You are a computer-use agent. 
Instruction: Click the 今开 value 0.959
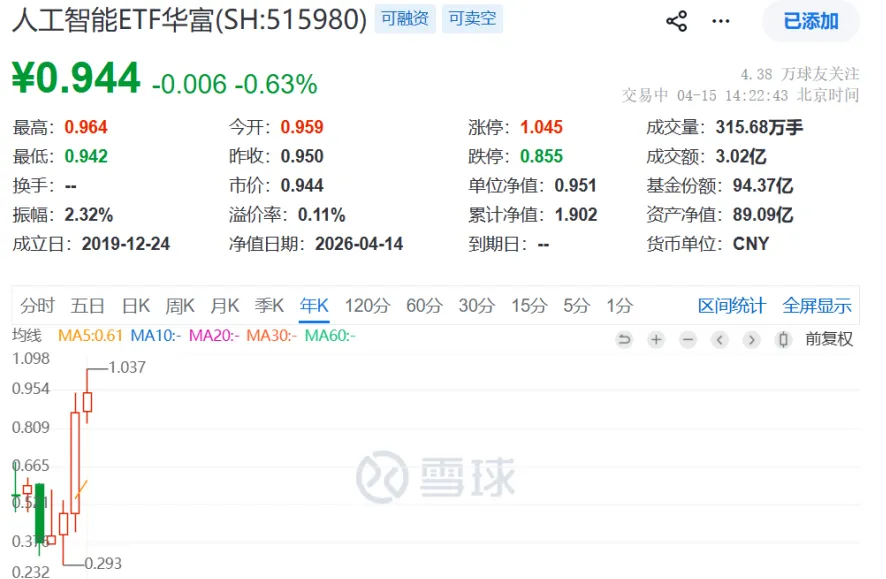point(302,127)
